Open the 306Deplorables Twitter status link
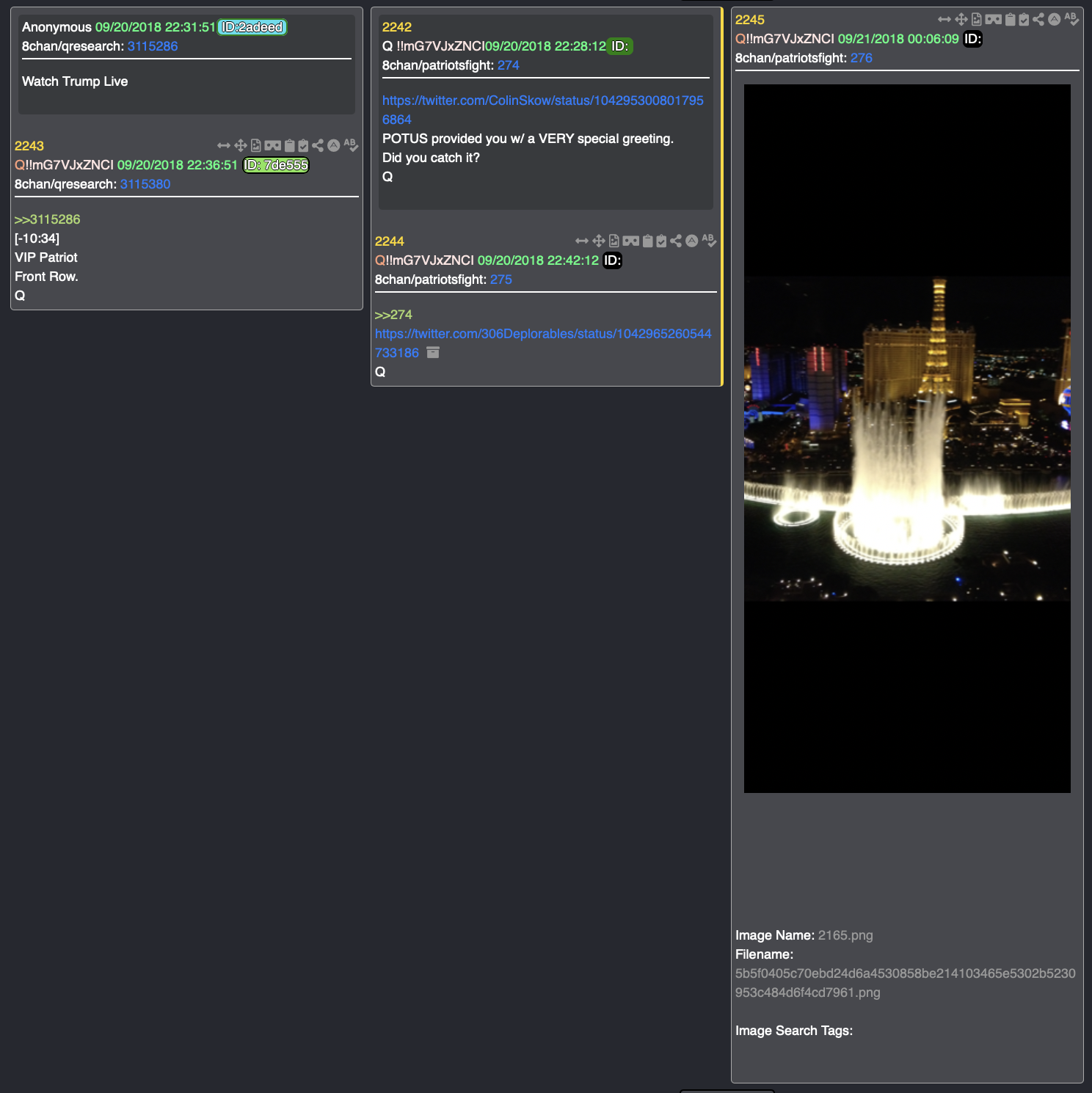1092x1093 pixels. point(543,343)
